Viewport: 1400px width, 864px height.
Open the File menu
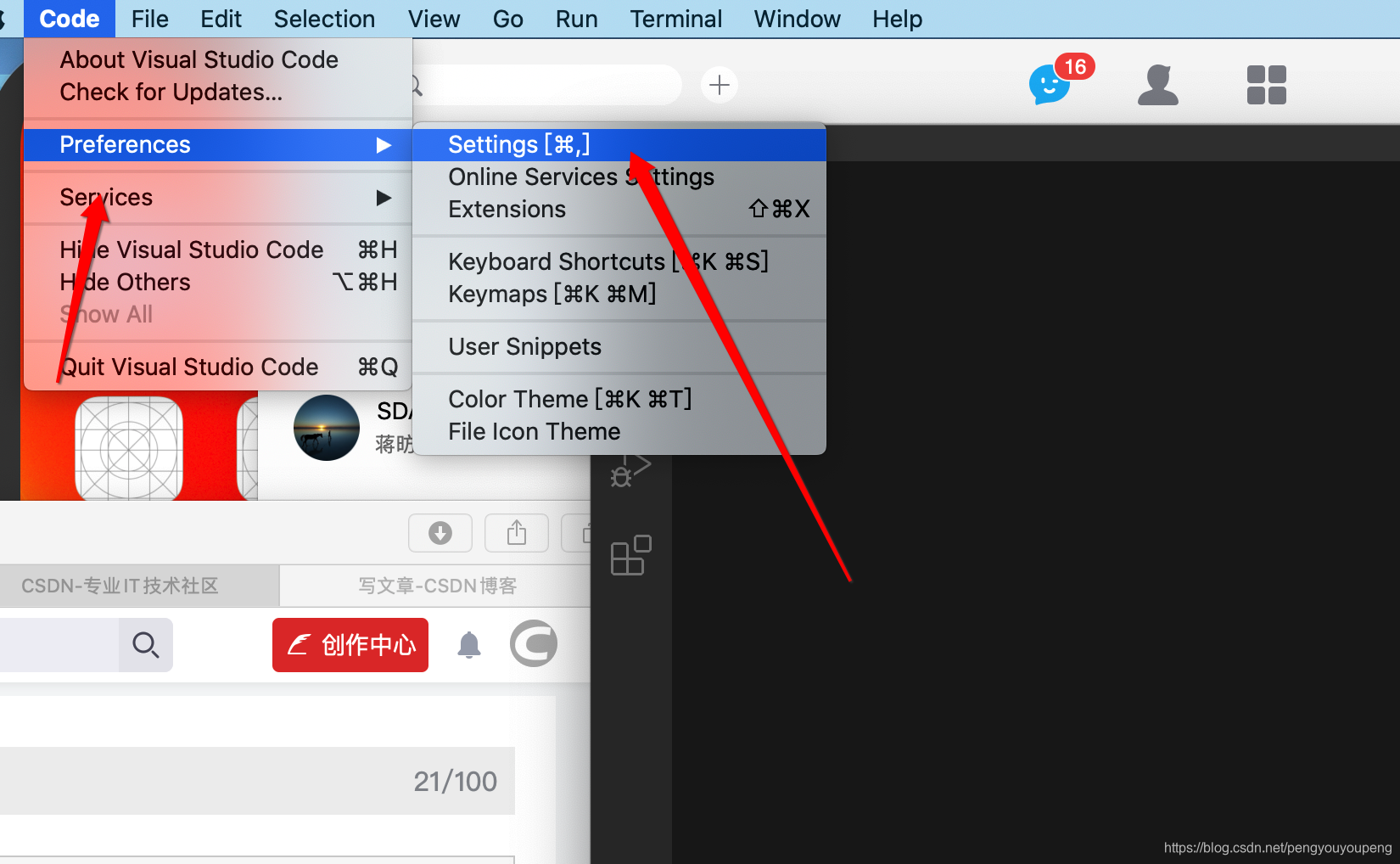click(x=150, y=19)
